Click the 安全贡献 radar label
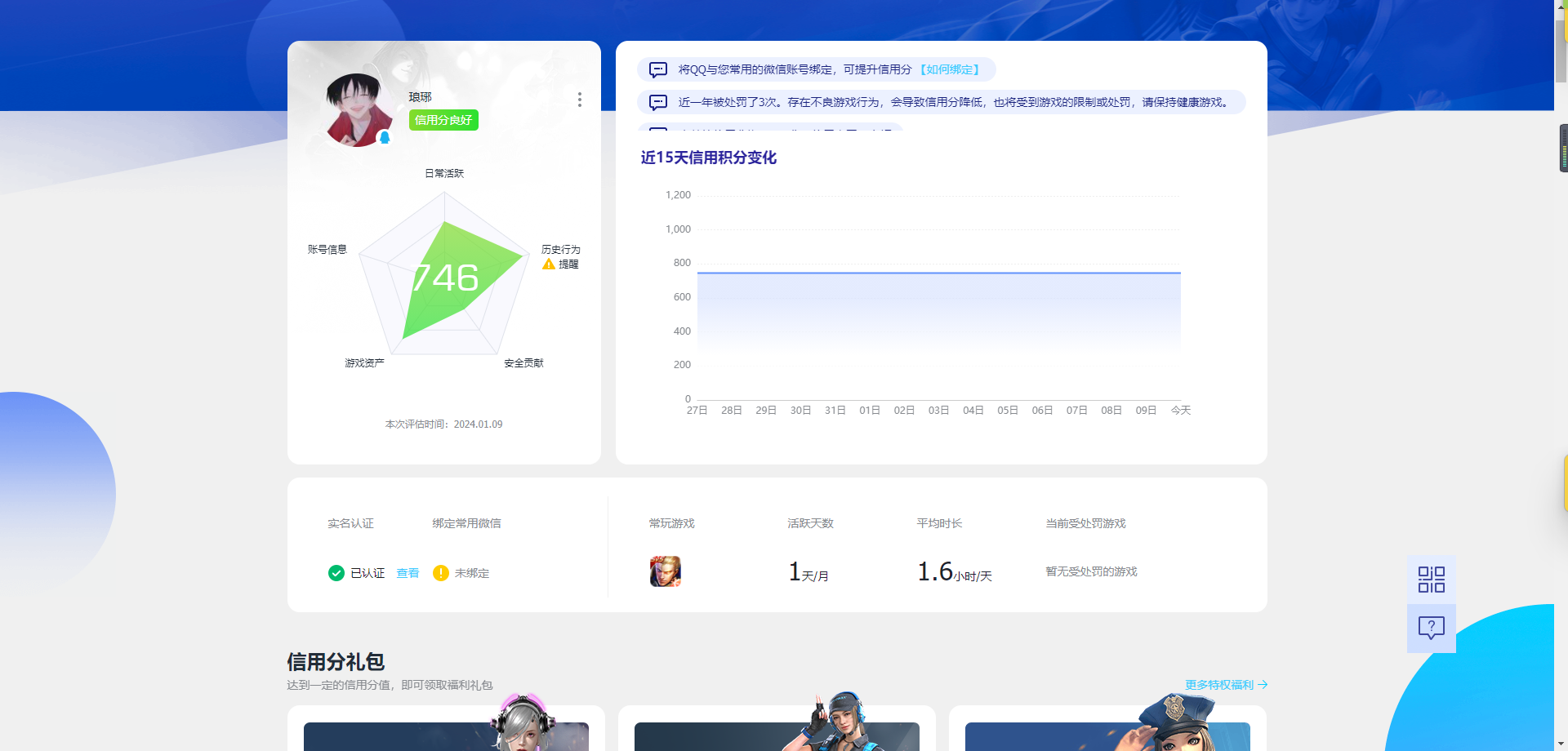 (x=523, y=363)
